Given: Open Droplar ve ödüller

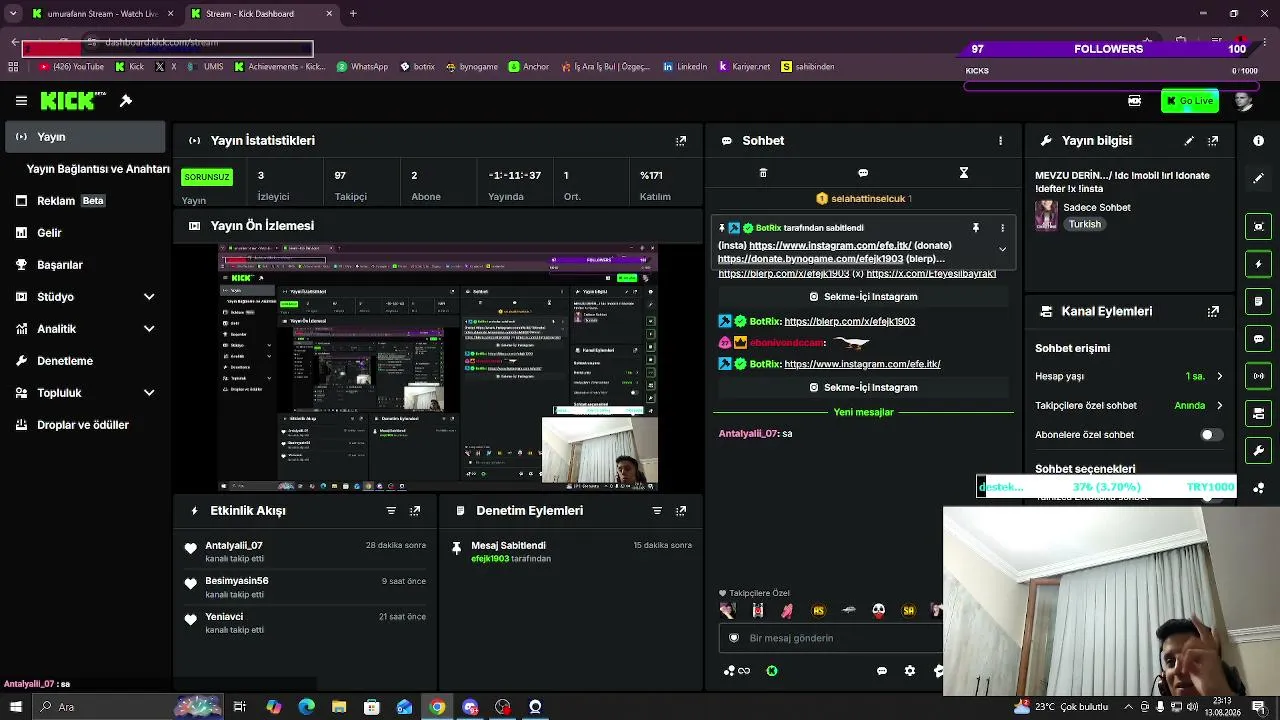Looking at the screenshot, I should tap(85, 425).
